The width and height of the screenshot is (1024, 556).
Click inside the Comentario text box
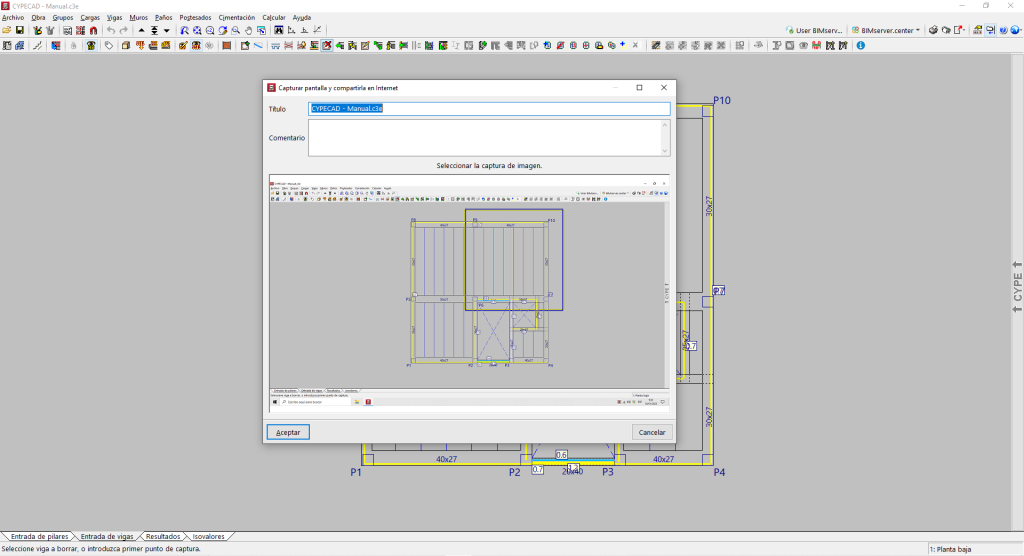click(484, 138)
